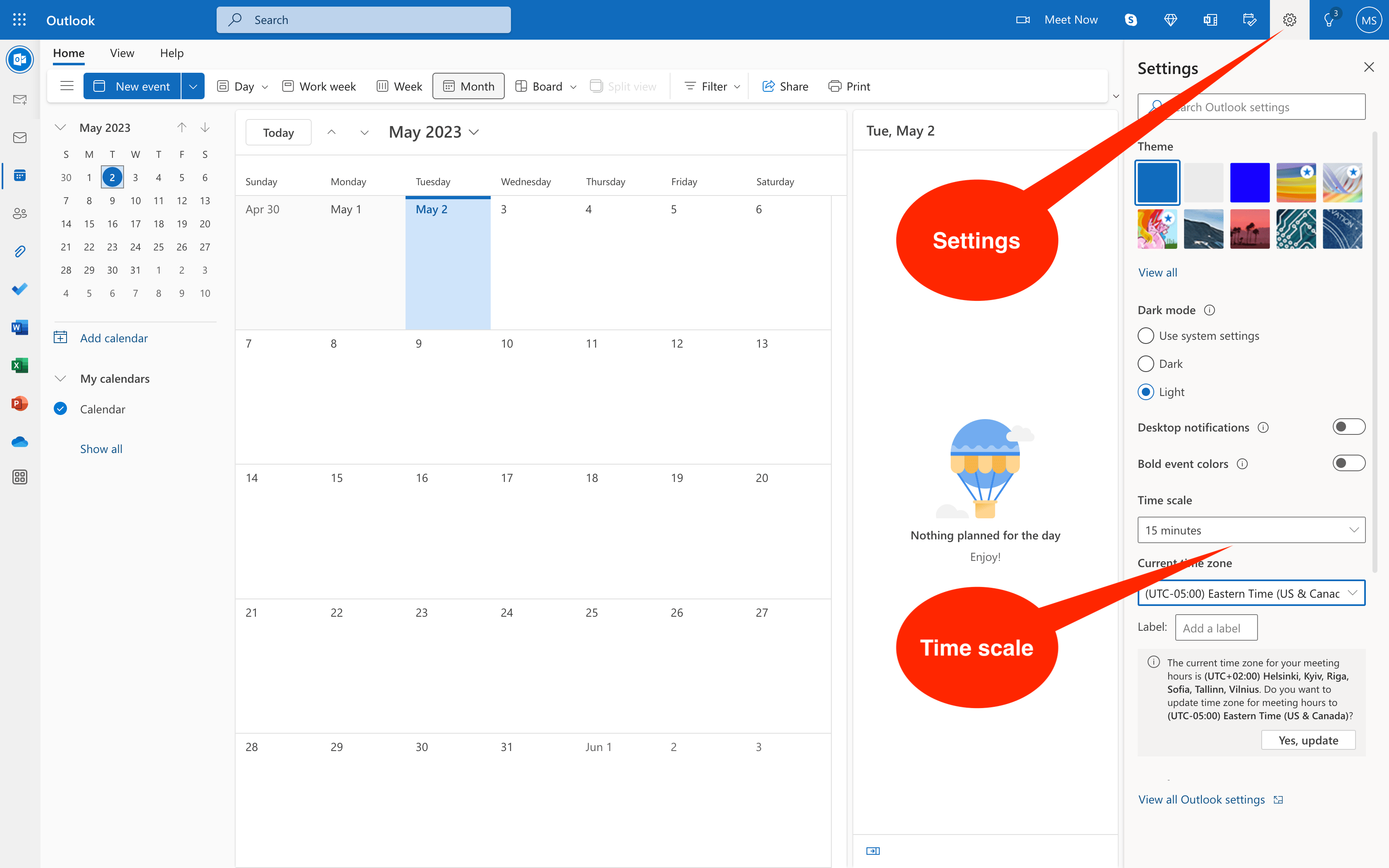
Task: Select the Dark mode radio button
Action: point(1146,363)
